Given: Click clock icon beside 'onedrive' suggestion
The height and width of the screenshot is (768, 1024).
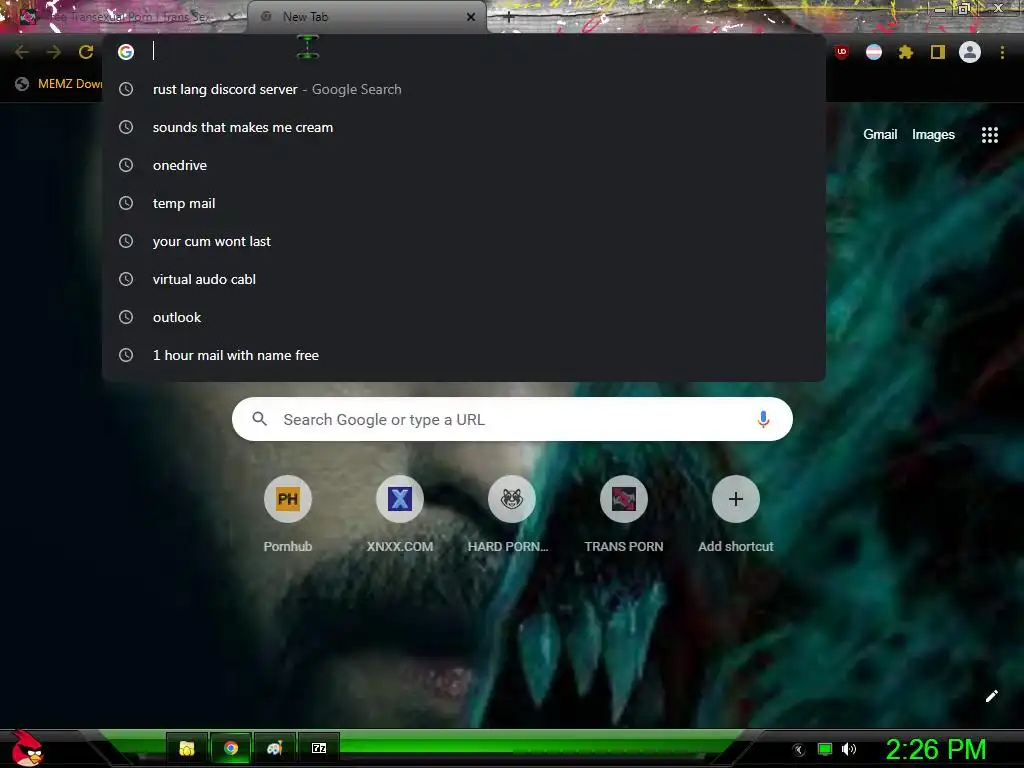Looking at the screenshot, I should pyautogui.click(x=126, y=165).
